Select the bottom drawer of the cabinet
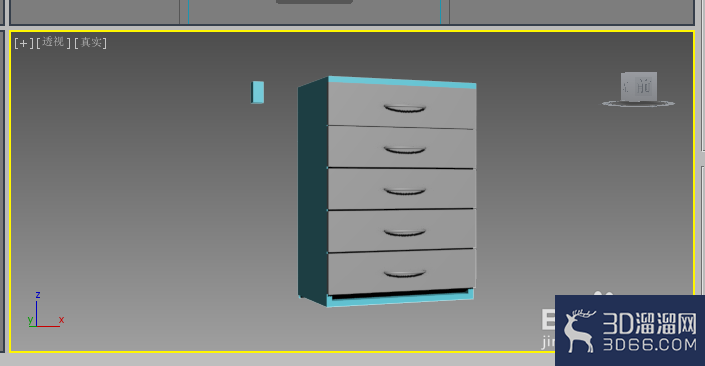This screenshot has width=705, height=366. coord(402,272)
